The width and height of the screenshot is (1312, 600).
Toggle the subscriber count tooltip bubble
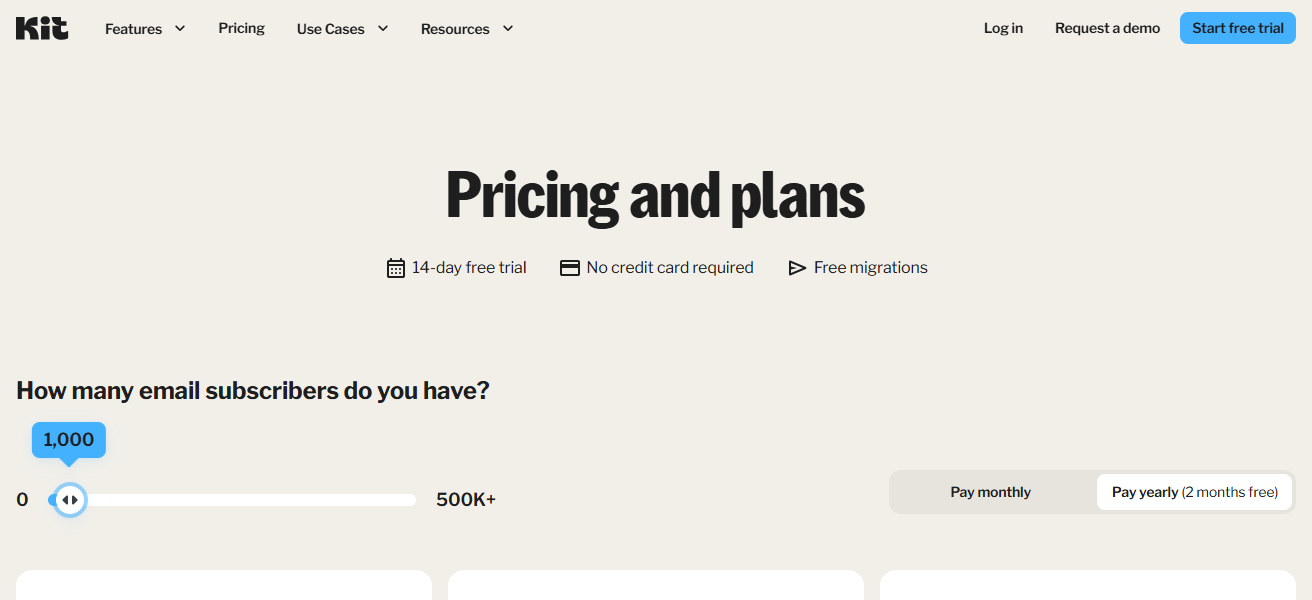[69, 439]
